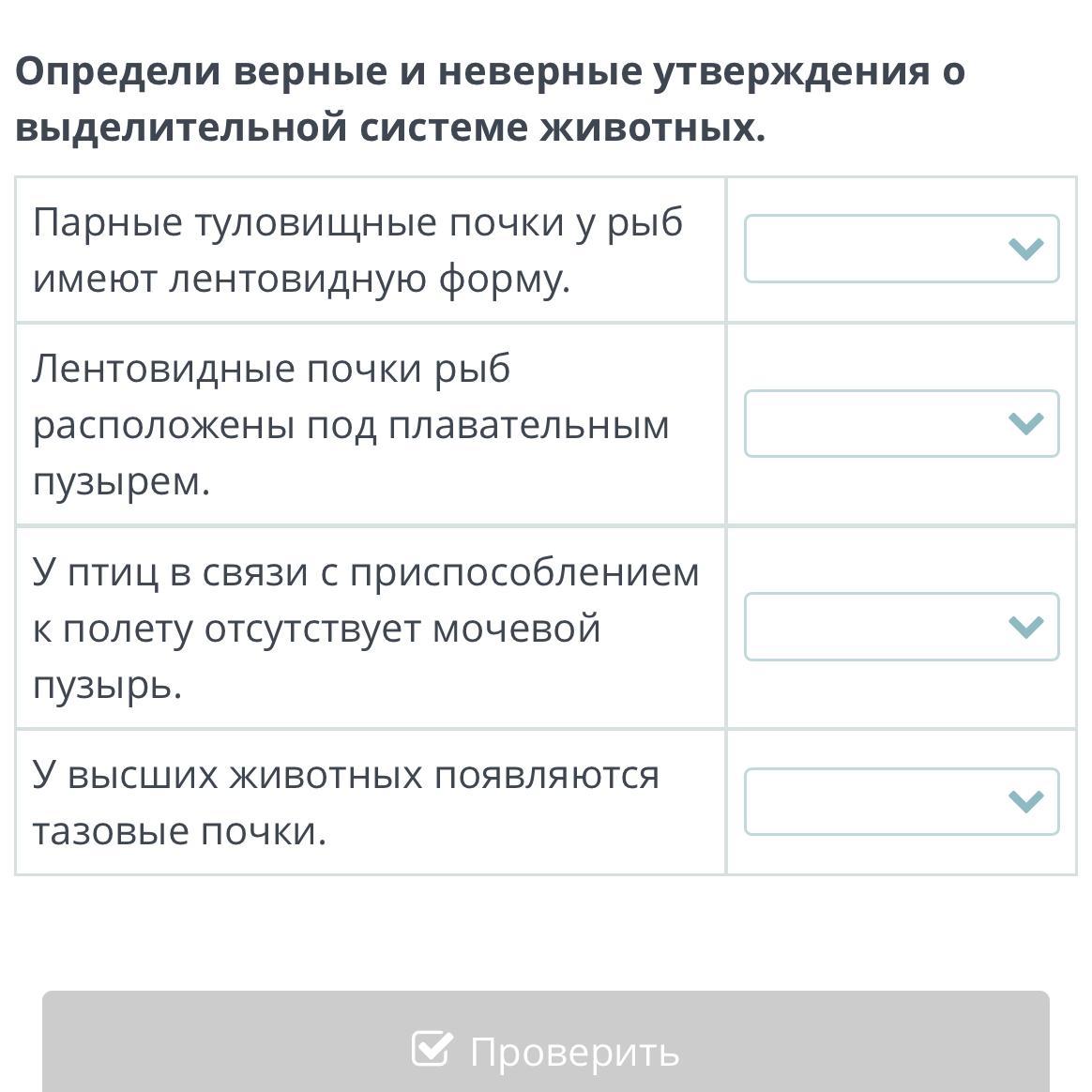Click chevron arrow beside мочевой пузырь statement

pos(1025,627)
